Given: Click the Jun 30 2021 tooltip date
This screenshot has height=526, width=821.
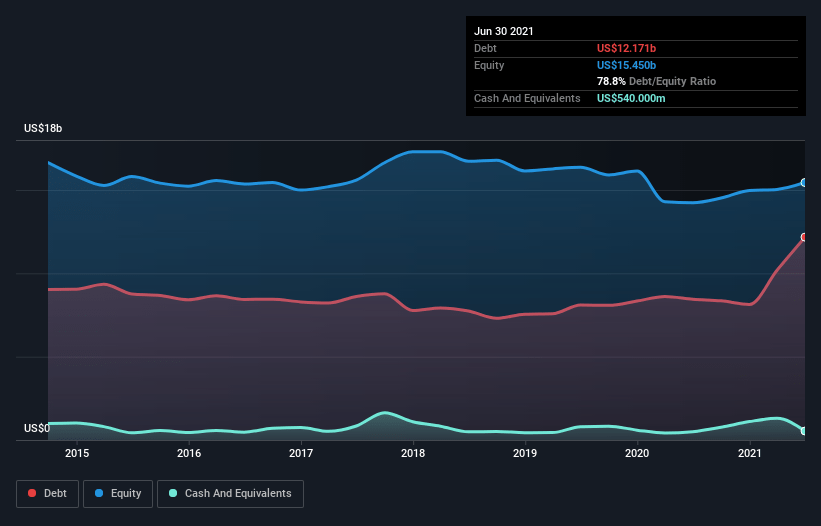Looking at the screenshot, I should pyautogui.click(x=504, y=31).
